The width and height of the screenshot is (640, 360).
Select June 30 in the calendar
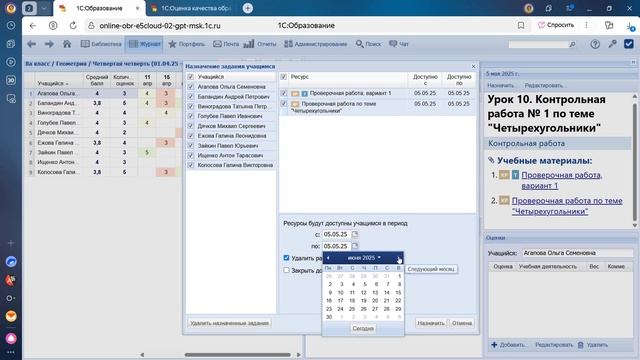(329, 317)
